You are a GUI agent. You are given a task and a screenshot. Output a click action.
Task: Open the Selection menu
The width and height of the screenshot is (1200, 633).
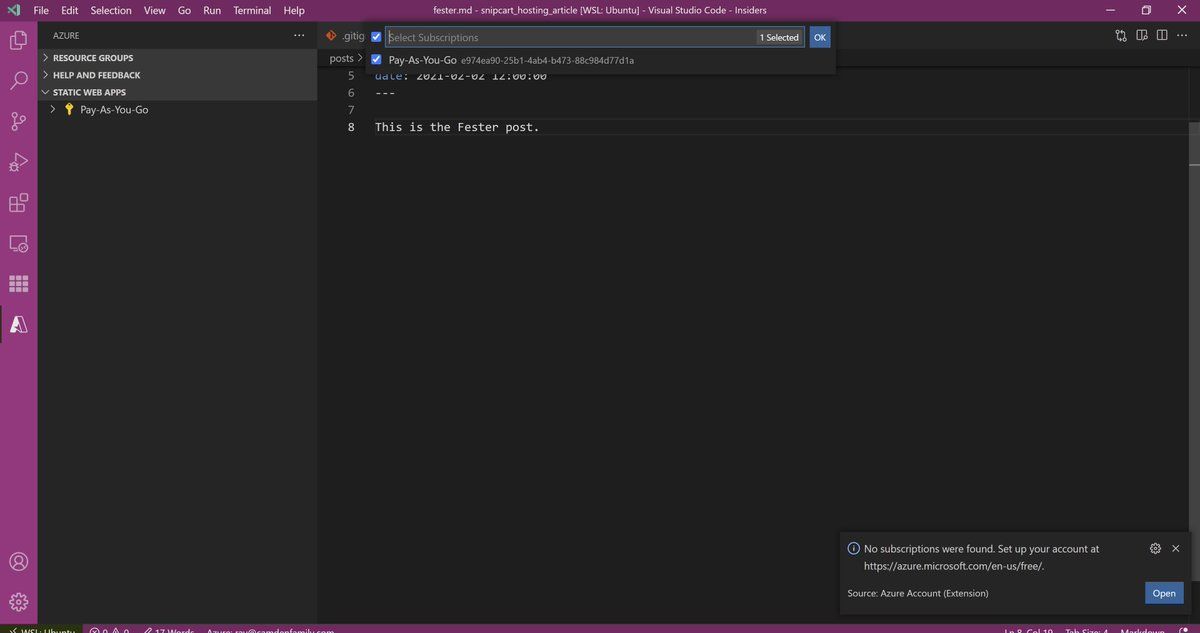[x=110, y=10]
